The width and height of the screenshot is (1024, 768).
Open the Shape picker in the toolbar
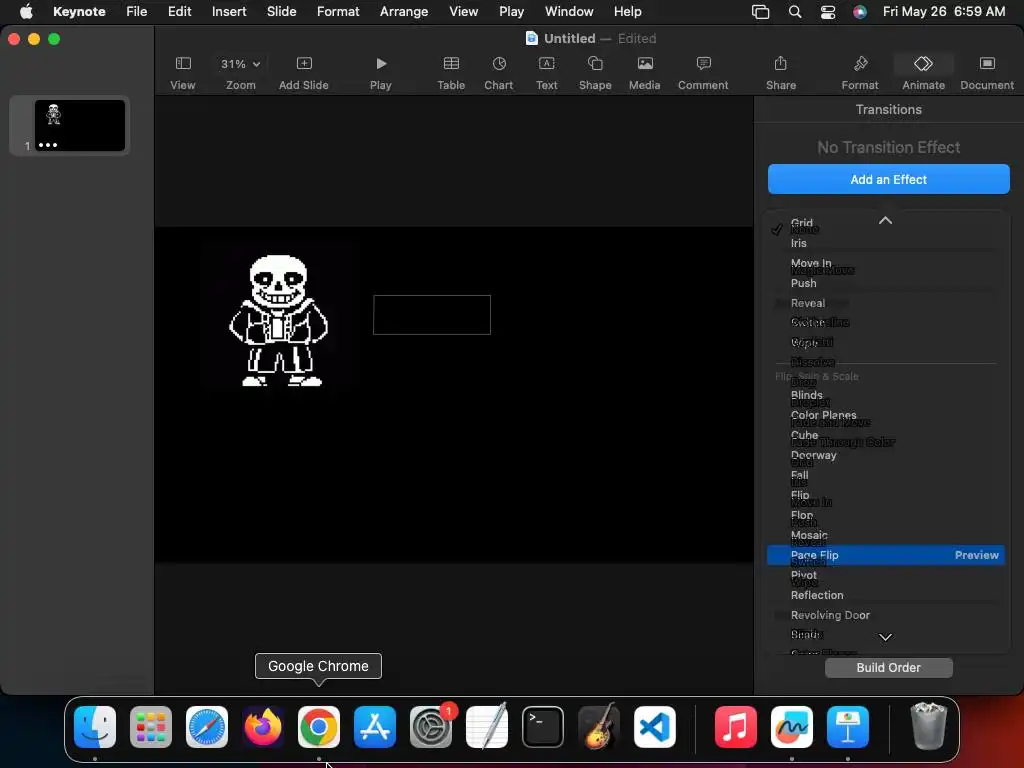coord(595,73)
